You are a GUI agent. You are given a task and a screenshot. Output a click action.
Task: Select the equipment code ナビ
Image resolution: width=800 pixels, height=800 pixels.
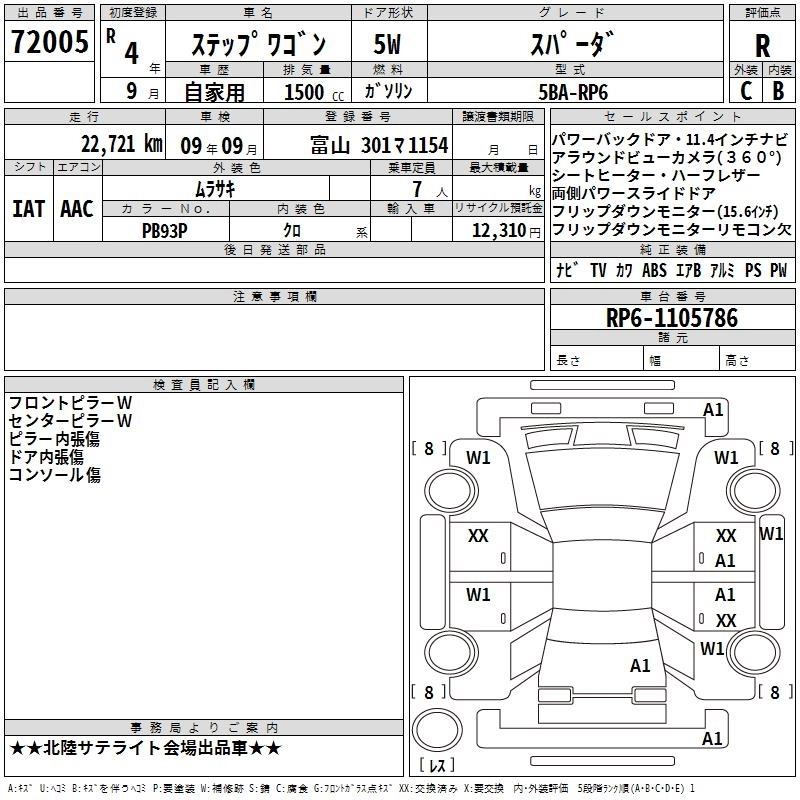[x=567, y=270]
